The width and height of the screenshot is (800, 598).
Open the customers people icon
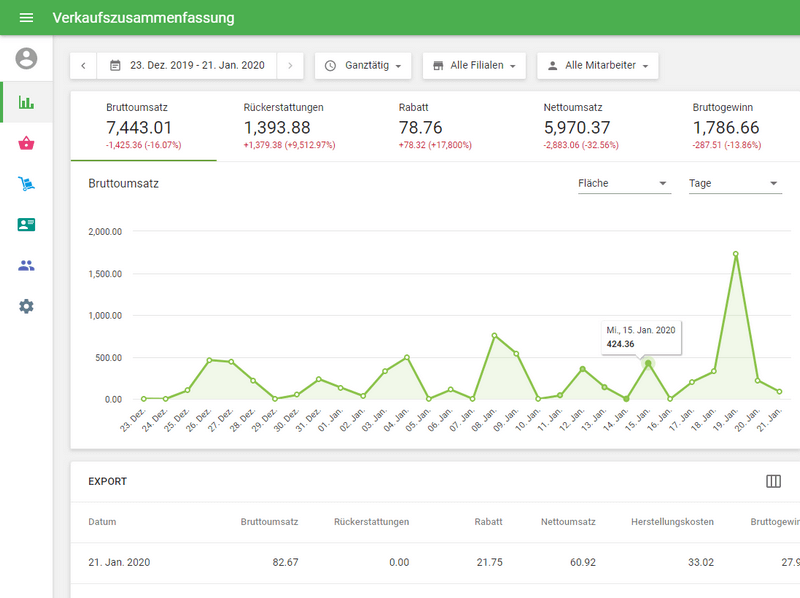point(26,266)
